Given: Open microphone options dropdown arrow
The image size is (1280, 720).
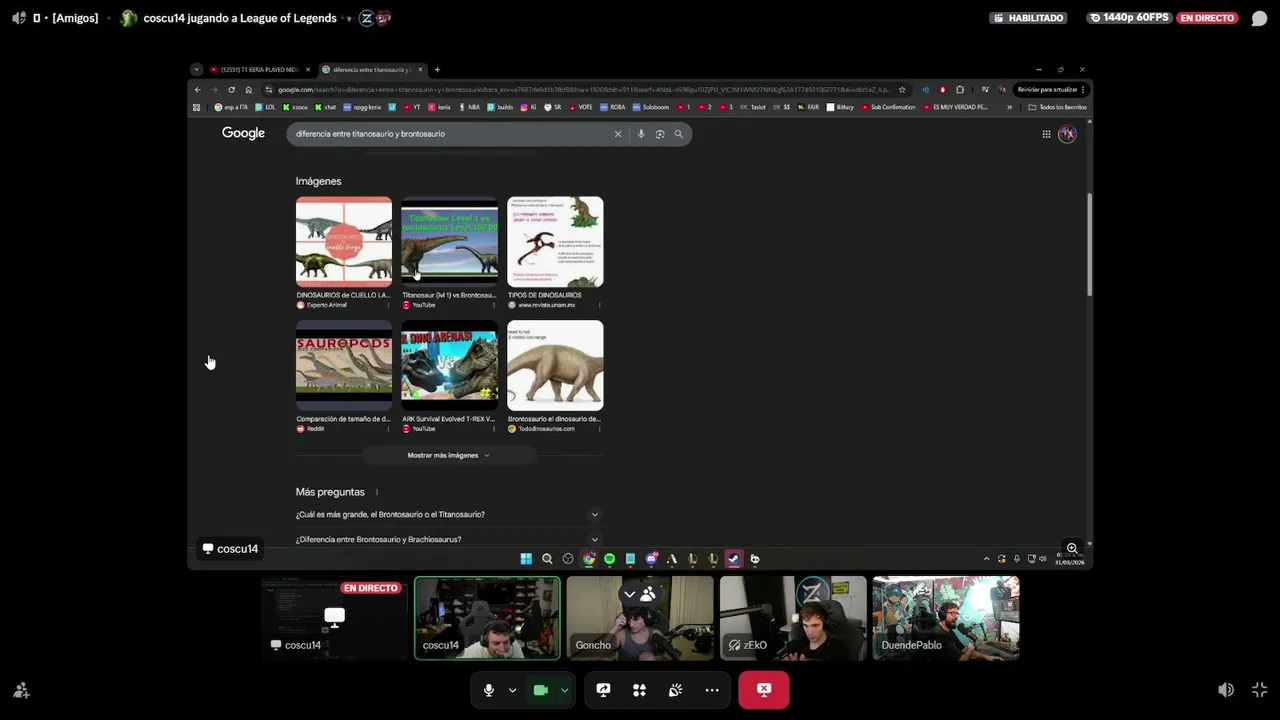Looking at the screenshot, I should point(512,690).
